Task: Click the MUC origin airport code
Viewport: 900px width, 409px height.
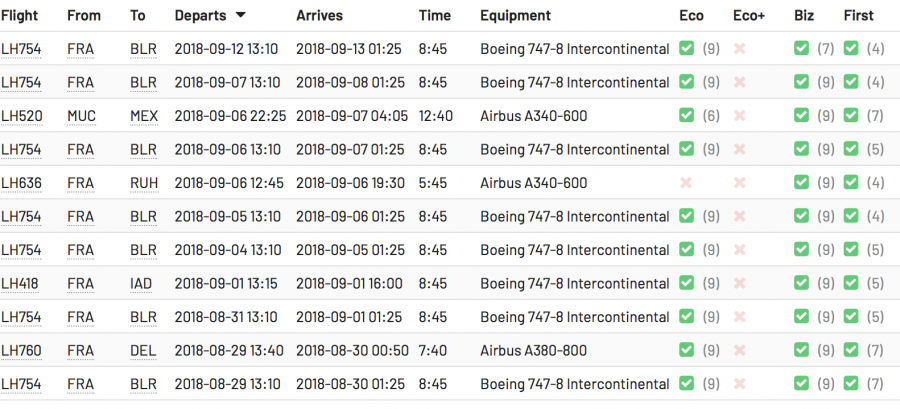Action: point(82,116)
